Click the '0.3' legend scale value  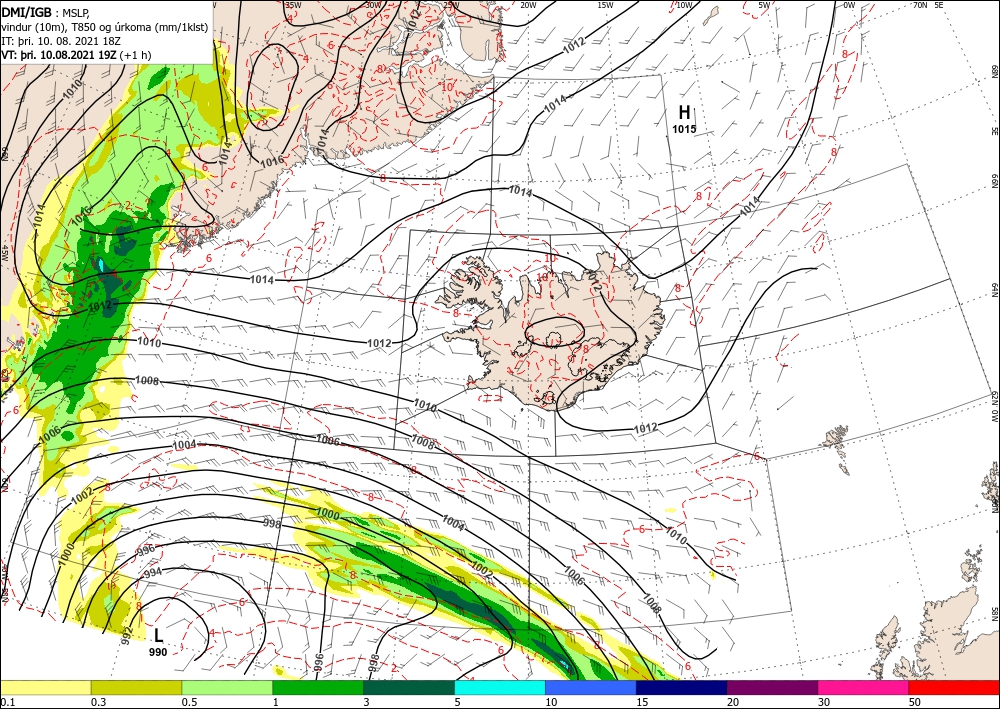(98, 702)
